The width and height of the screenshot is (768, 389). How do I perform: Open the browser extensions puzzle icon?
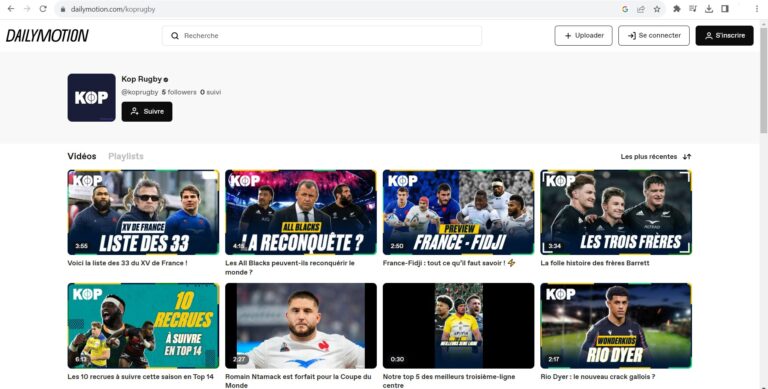click(x=677, y=9)
